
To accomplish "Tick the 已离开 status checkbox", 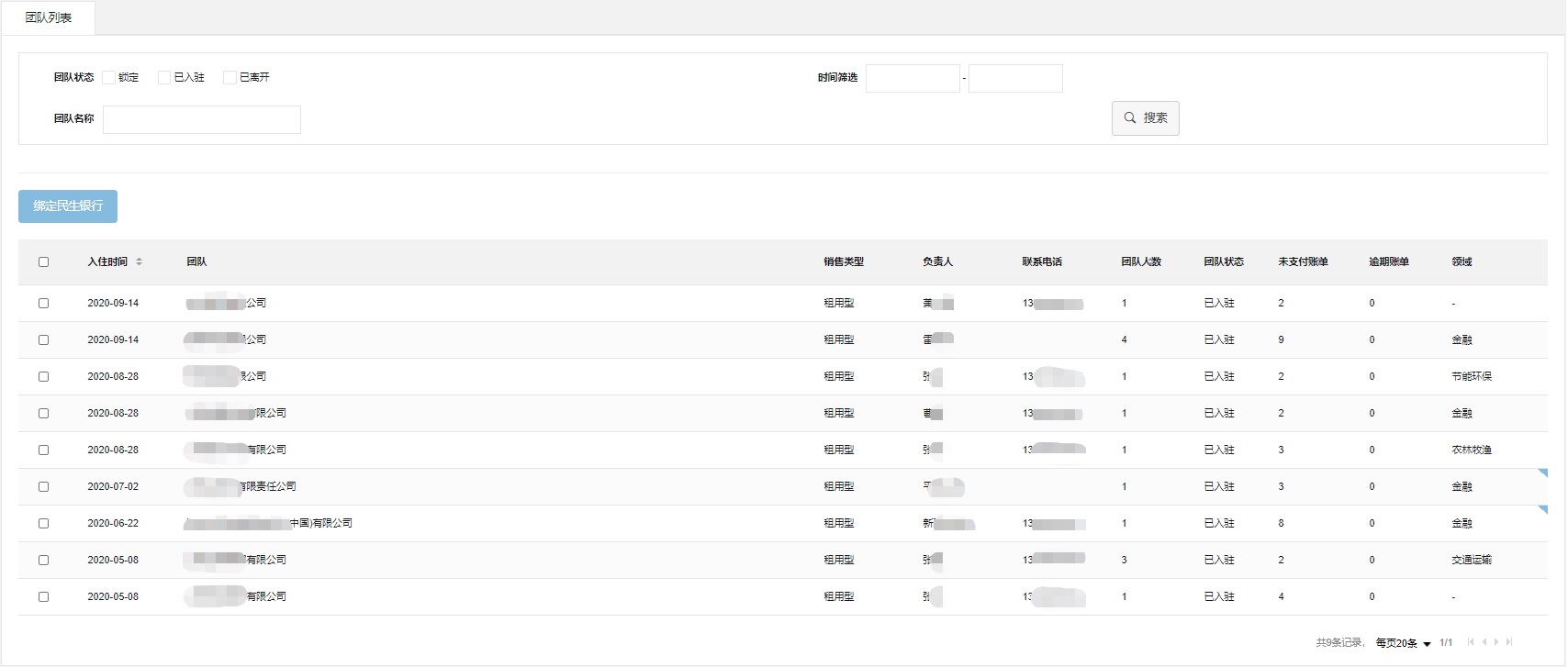I will coord(230,77).
